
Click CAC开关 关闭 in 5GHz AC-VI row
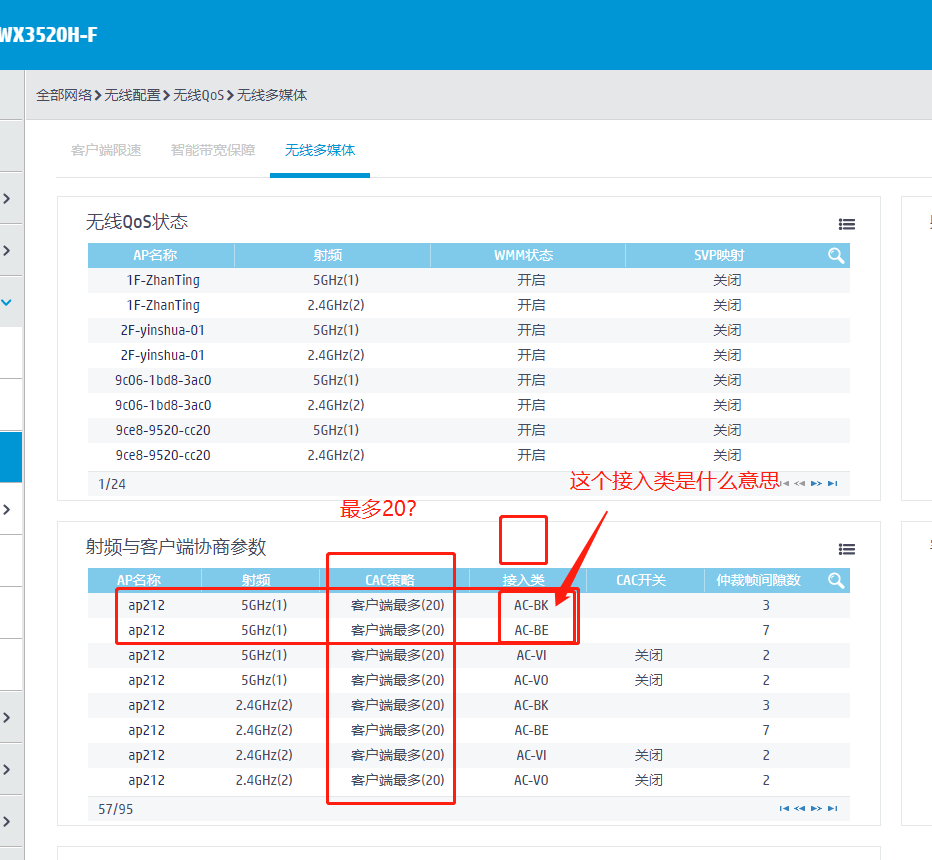[648, 655]
